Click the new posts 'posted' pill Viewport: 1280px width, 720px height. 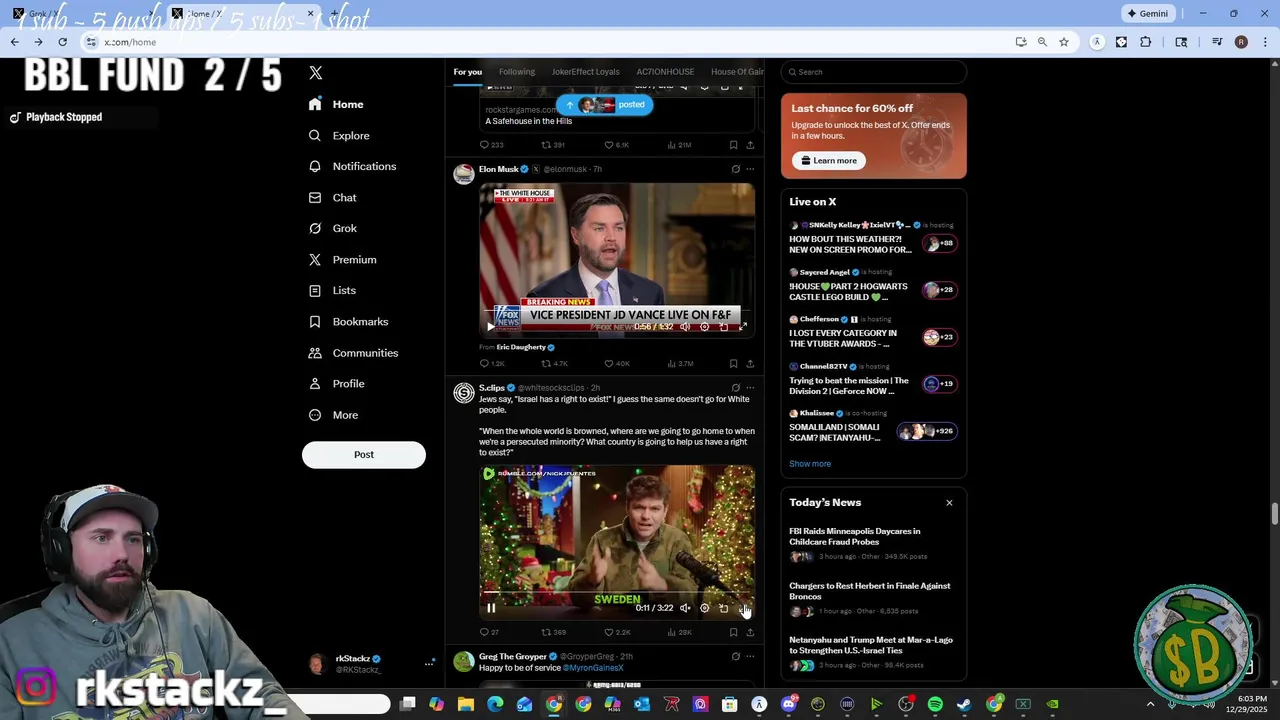coord(605,105)
